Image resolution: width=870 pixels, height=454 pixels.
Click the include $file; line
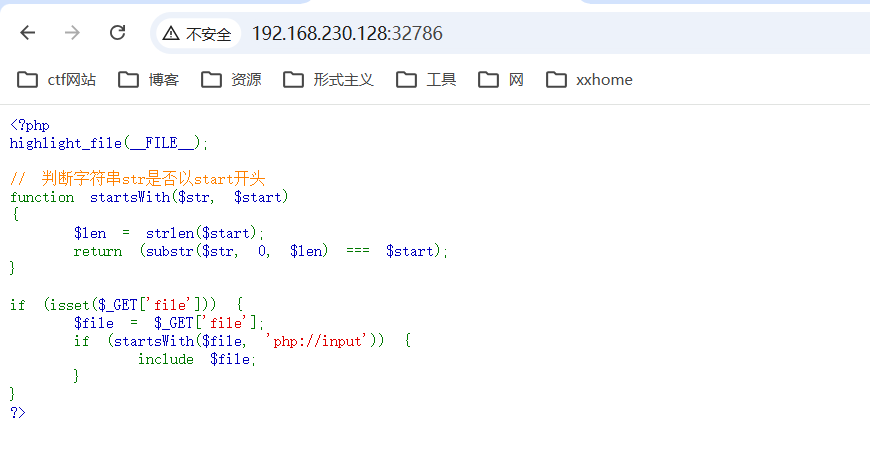[197, 359]
